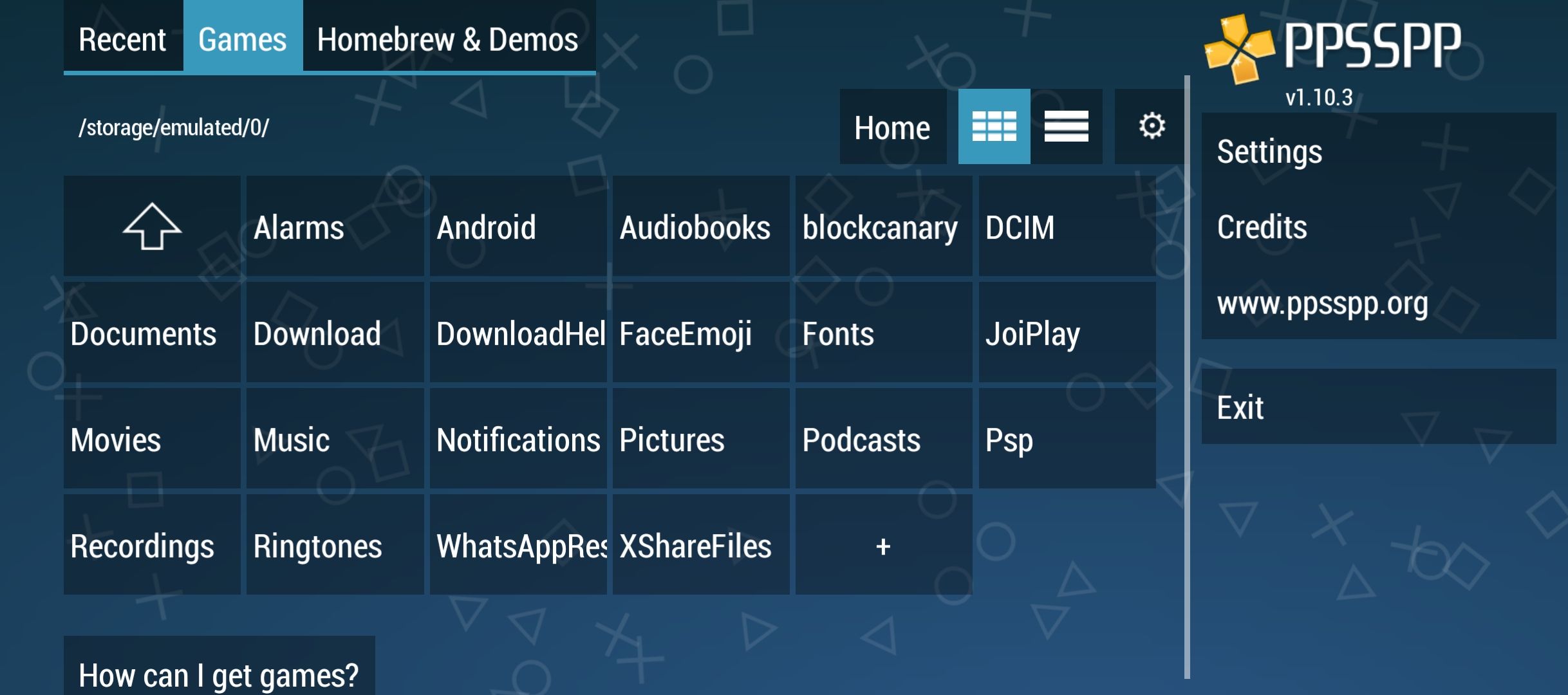
Task: Open the JoiPlay folder
Action: pos(1067,333)
